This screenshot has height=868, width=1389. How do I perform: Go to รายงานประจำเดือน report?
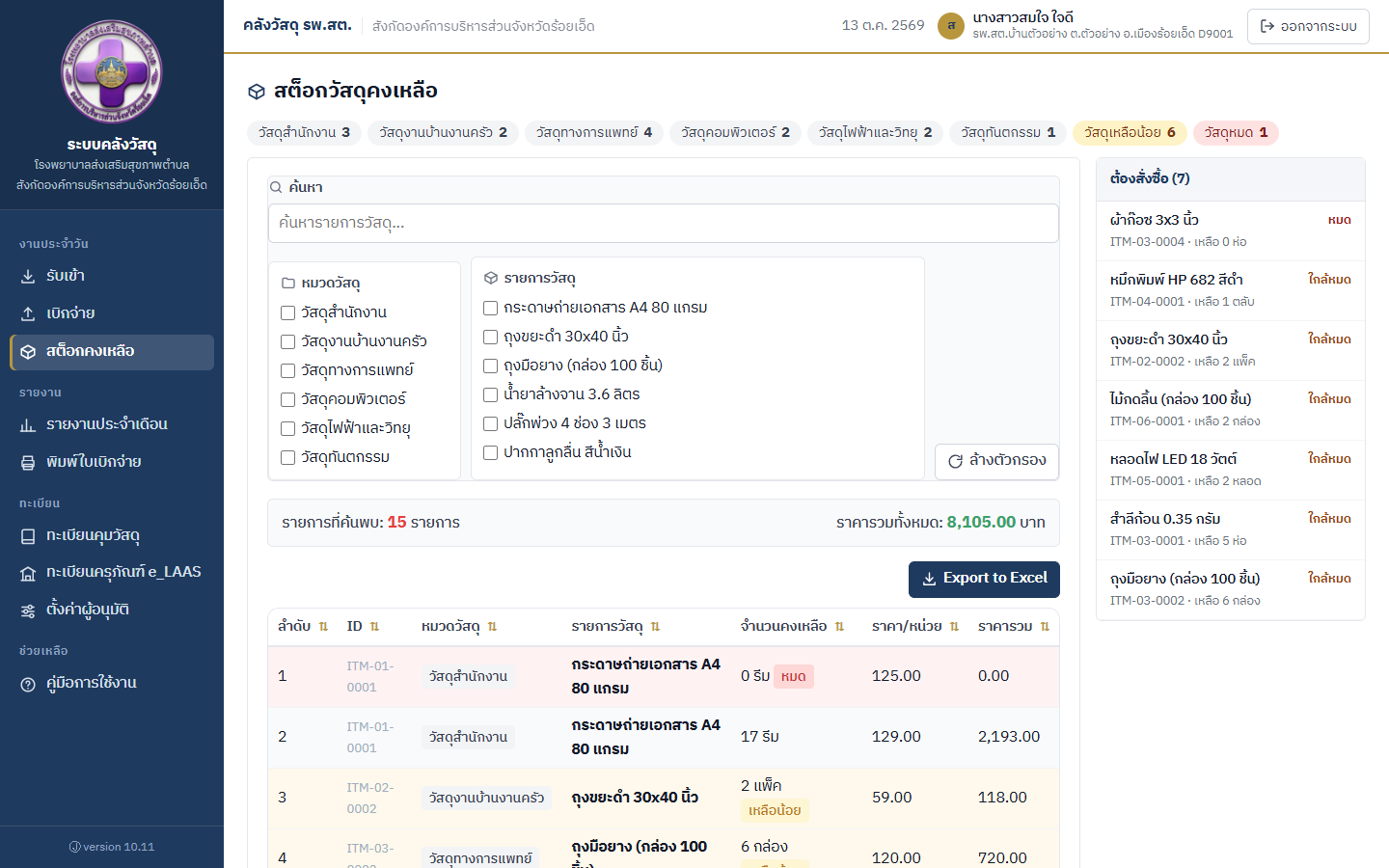(112, 424)
